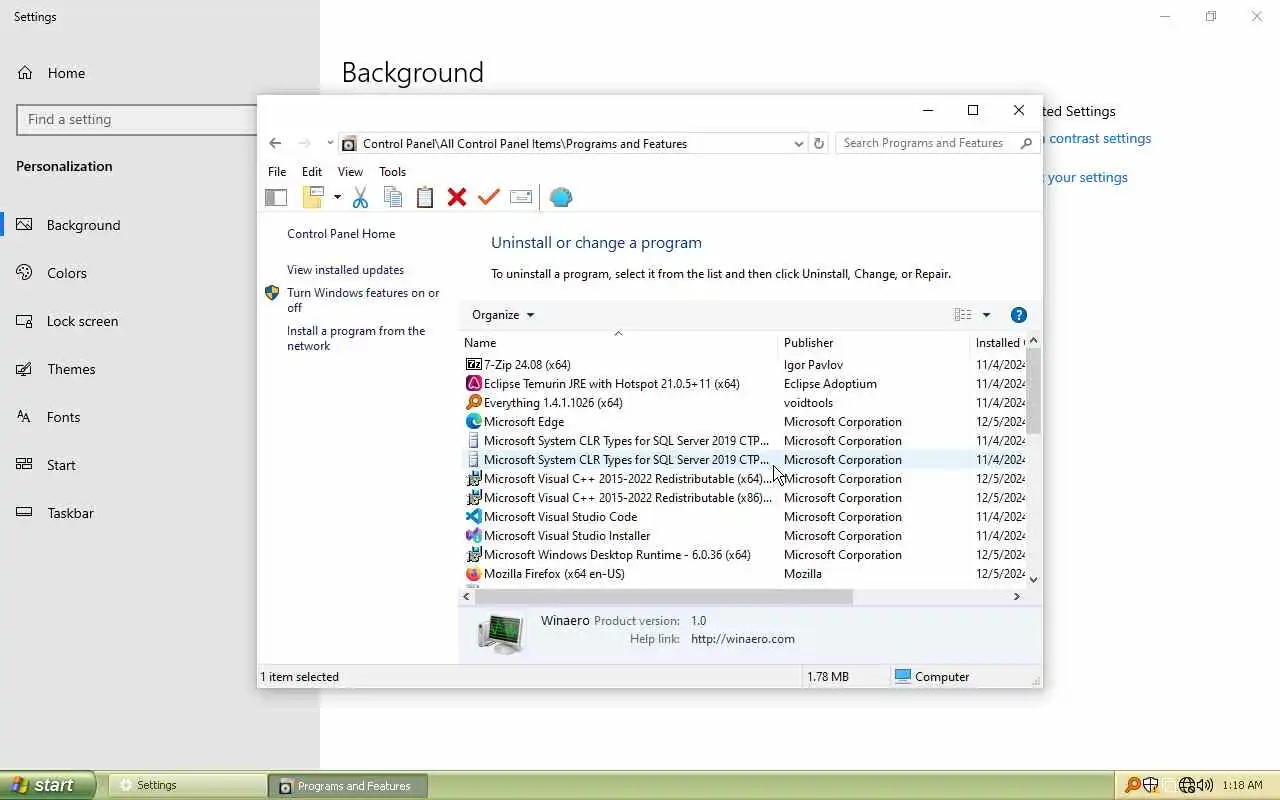
Task: Click the scroll-down arrow of program list
Action: coord(1034,579)
